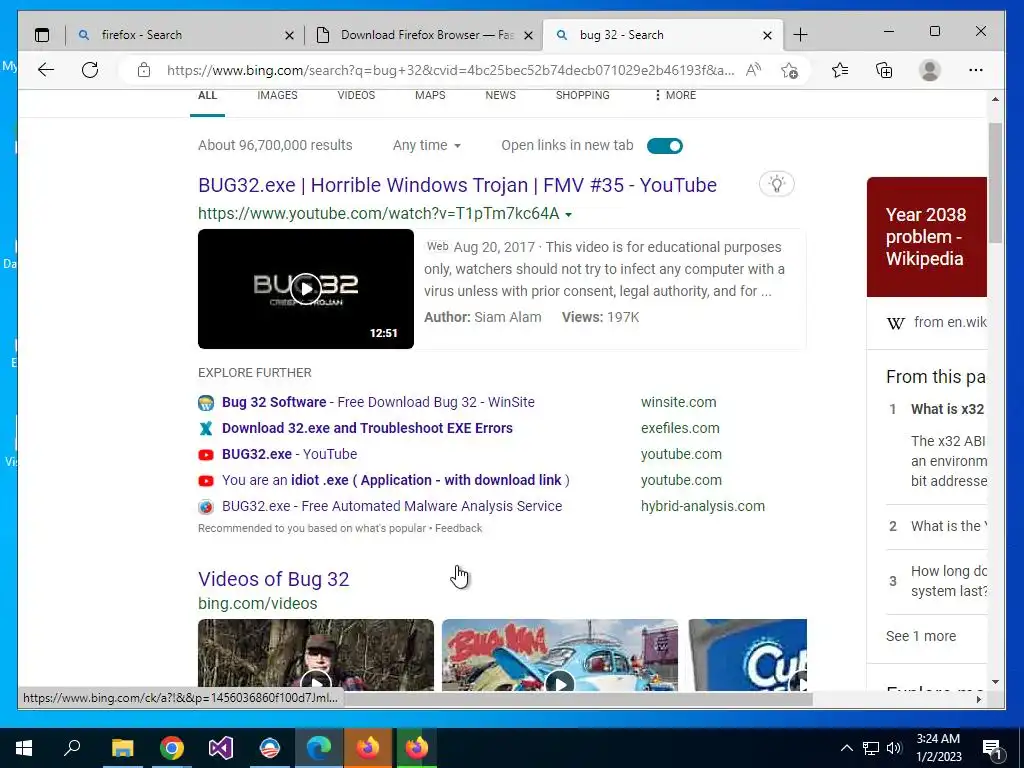The image size is (1024, 768).
Task: Select the ALL search tab
Action: 208,95
